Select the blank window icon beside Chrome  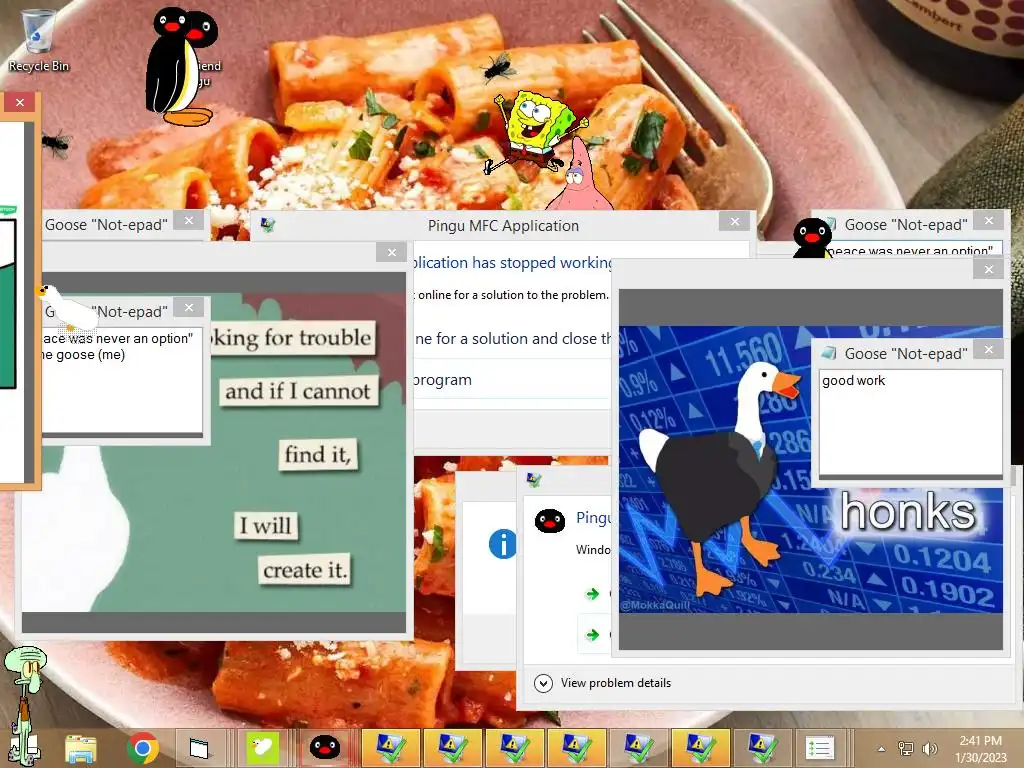[199, 748]
